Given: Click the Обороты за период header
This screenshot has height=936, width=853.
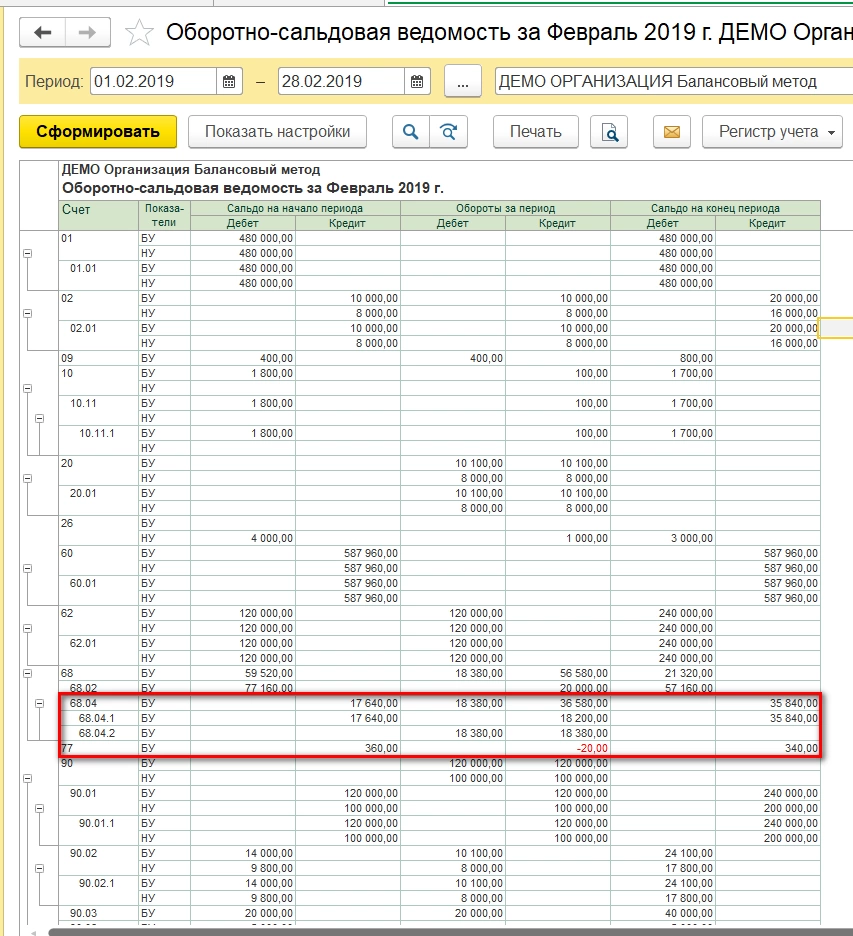Looking at the screenshot, I should coord(506,208).
